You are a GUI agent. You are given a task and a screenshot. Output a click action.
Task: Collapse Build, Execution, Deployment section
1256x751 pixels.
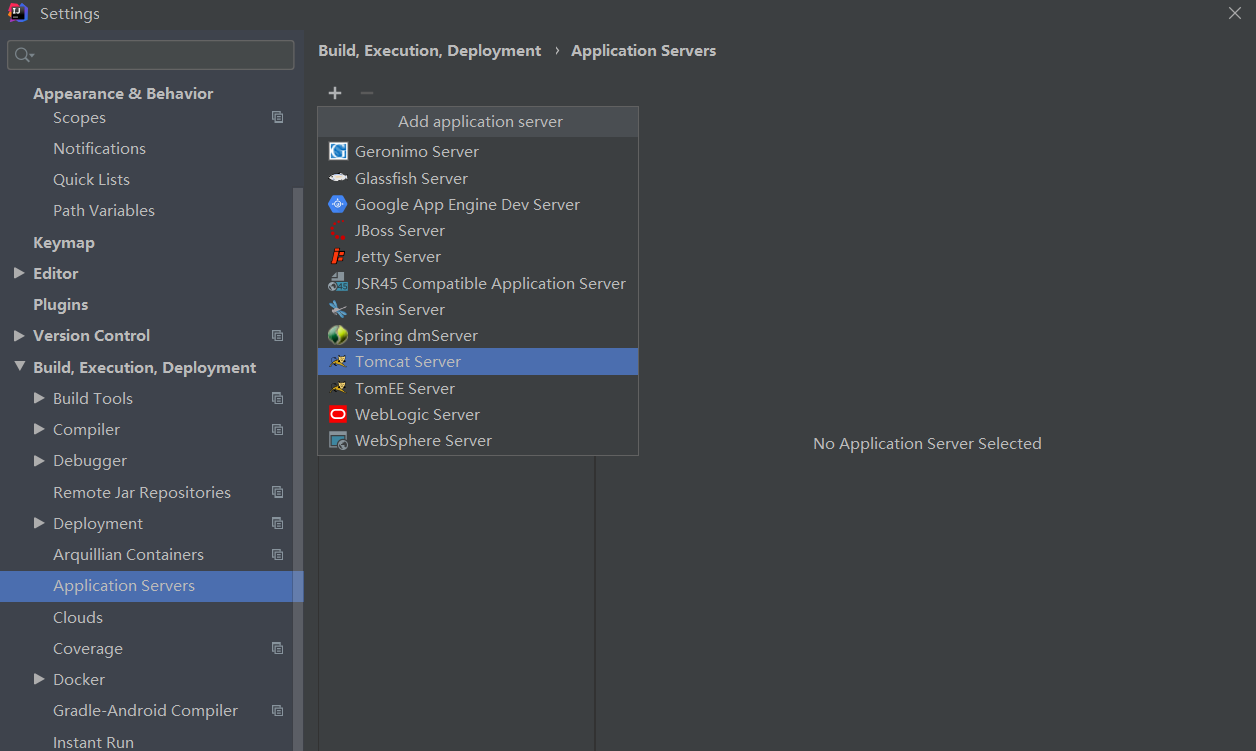[19, 367]
